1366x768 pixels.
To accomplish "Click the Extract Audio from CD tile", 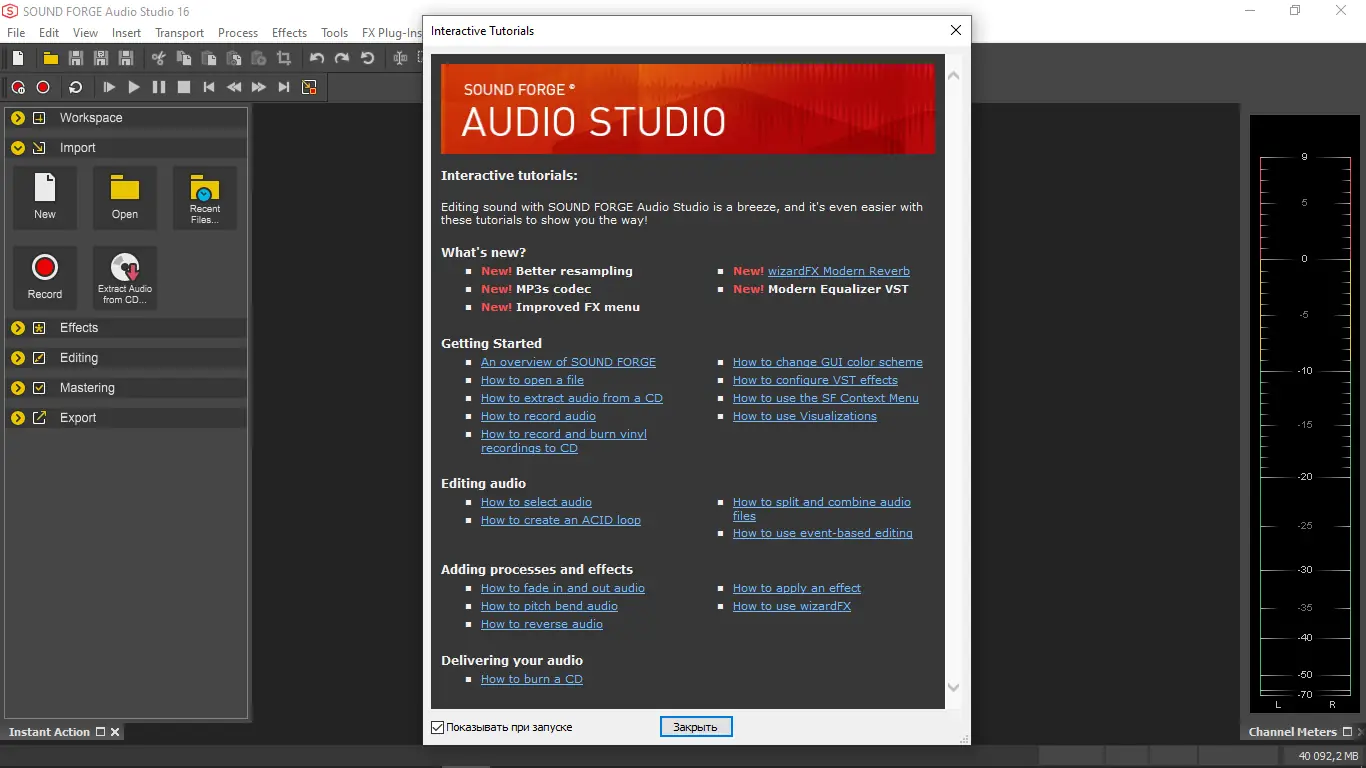I will [x=125, y=277].
